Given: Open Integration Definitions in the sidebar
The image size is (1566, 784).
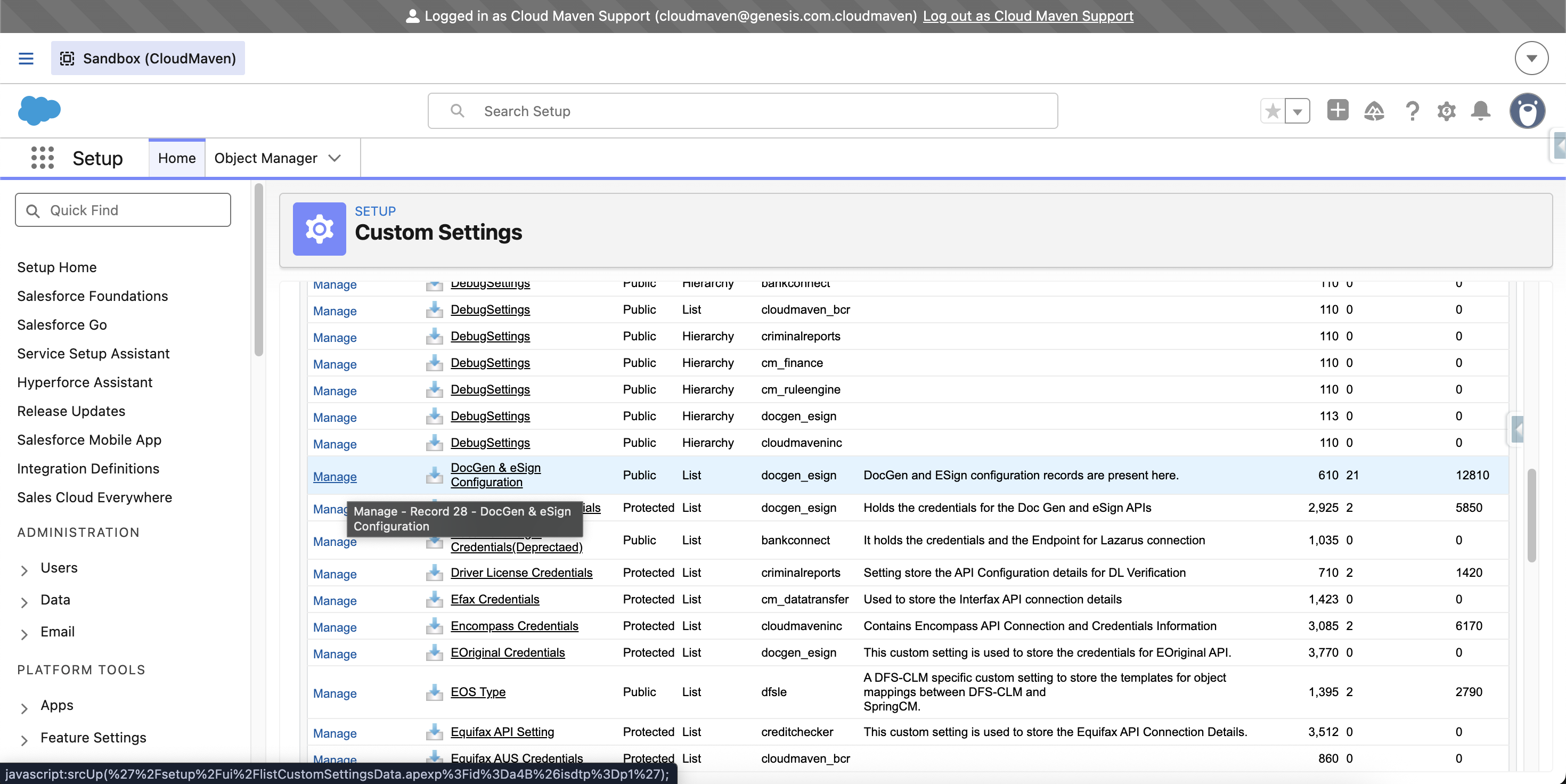Looking at the screenshot, I should click(x=88, y=469).
